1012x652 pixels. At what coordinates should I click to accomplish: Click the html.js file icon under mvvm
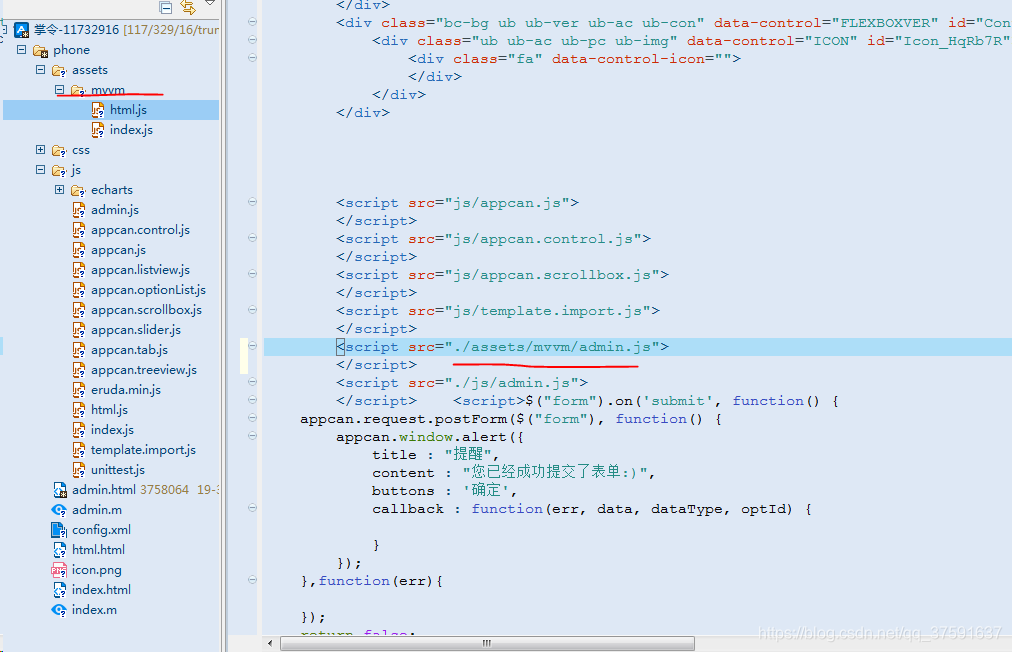click(98, 110)
